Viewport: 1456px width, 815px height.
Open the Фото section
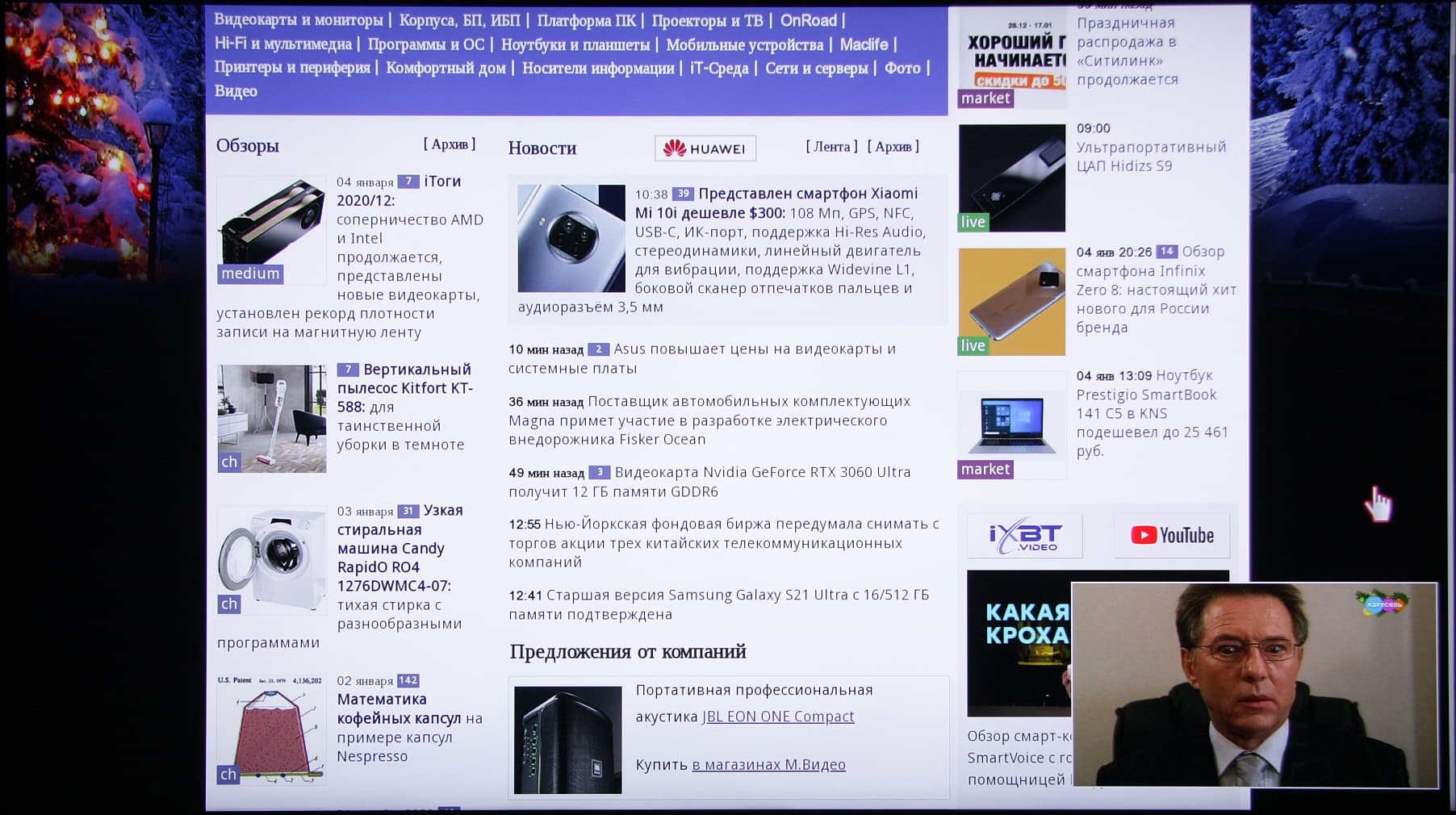pyautogui.click(x=902, y=68)
